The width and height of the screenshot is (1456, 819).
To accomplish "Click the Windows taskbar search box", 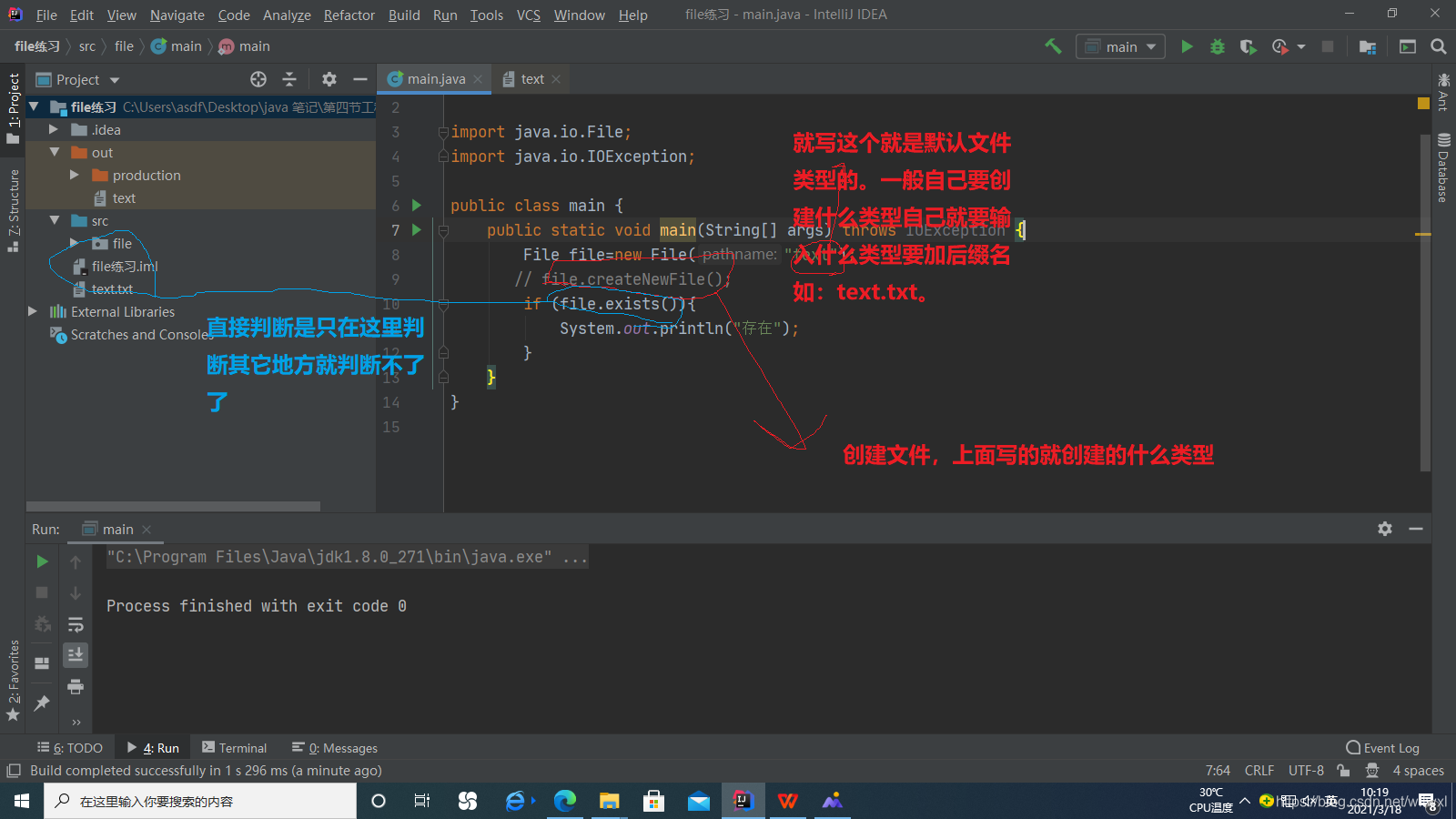I will click(x=200, y=801).
